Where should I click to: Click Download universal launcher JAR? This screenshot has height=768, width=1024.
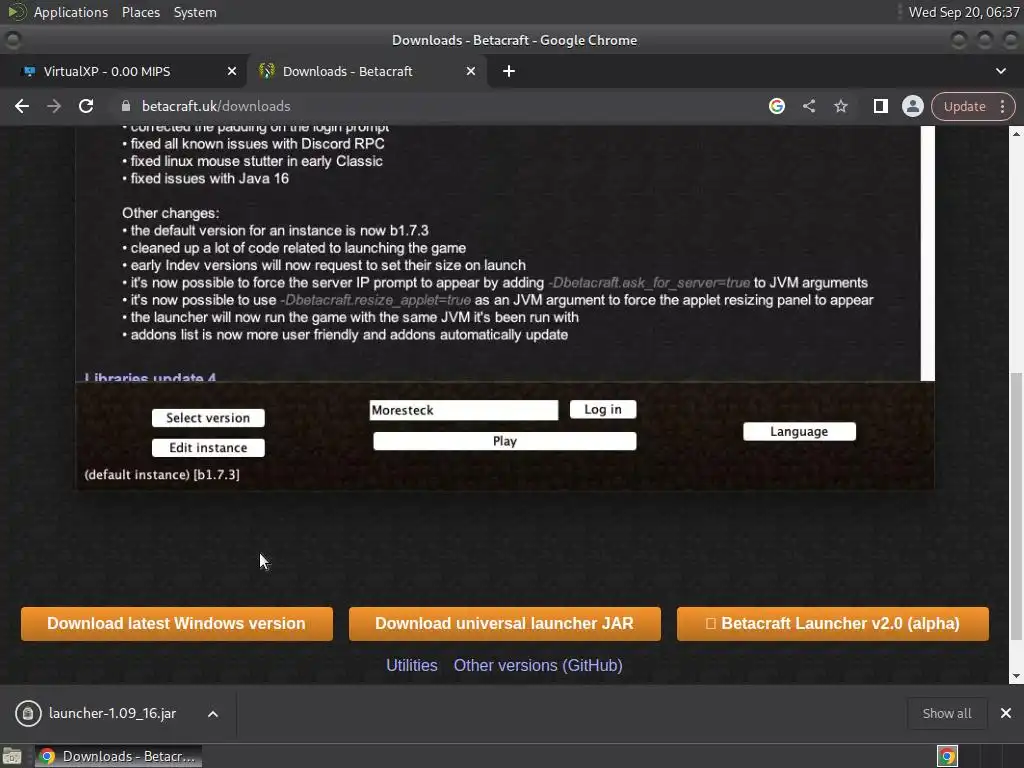point(504,624)
